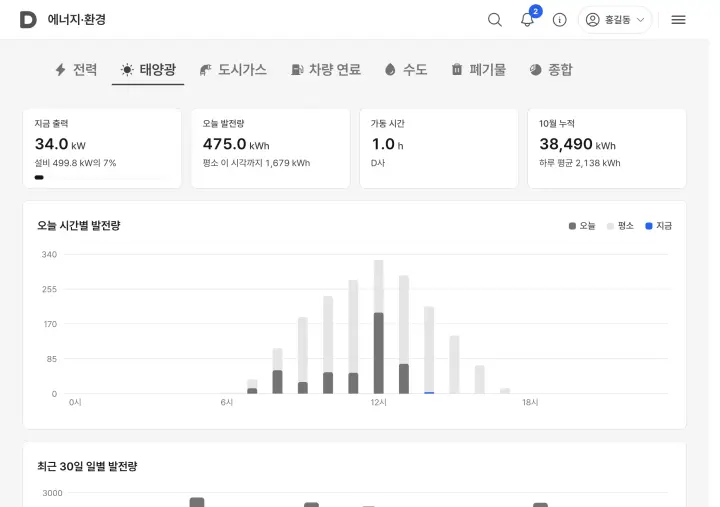Toggle the 평소 legend item
Image resolution: width=720 pixels, height=507 pixels.
620,226
